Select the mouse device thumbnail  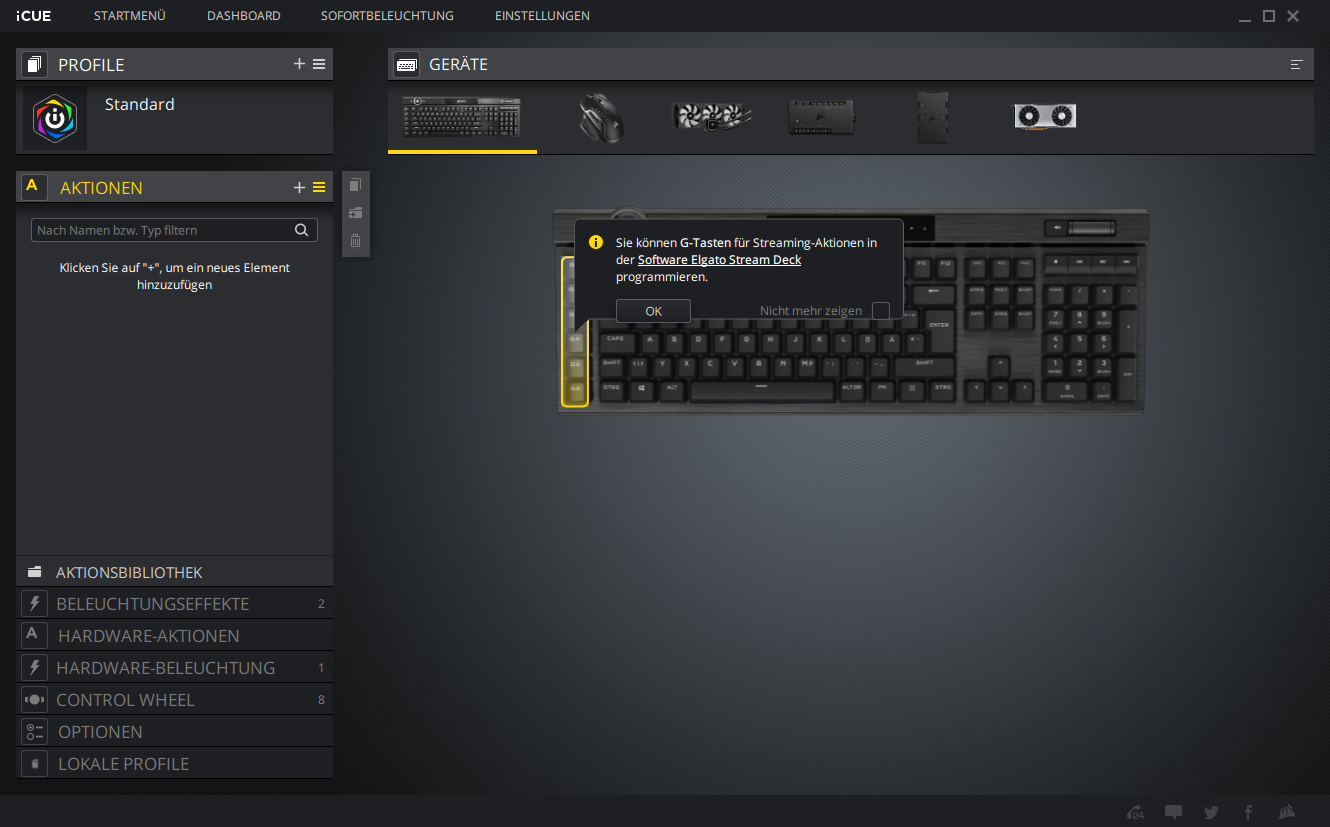pyautogui.click(x=601, y=118)
